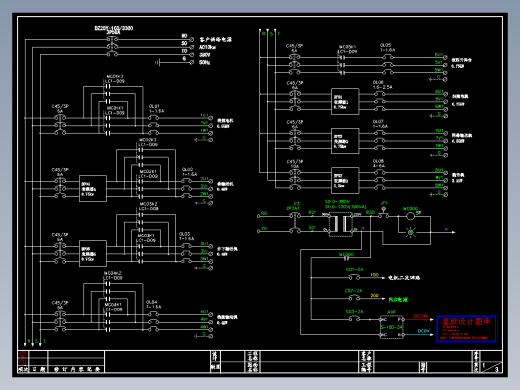The width and height of the screenshot is (520, 390).
Task: Select the CB1-2A circuit breaker symbol
Action: click(x=354, y=277)
